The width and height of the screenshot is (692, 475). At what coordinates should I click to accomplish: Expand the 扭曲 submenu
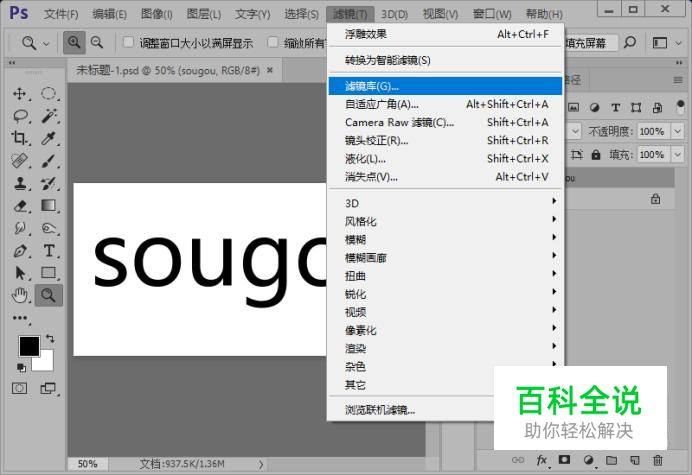point(445,275)
